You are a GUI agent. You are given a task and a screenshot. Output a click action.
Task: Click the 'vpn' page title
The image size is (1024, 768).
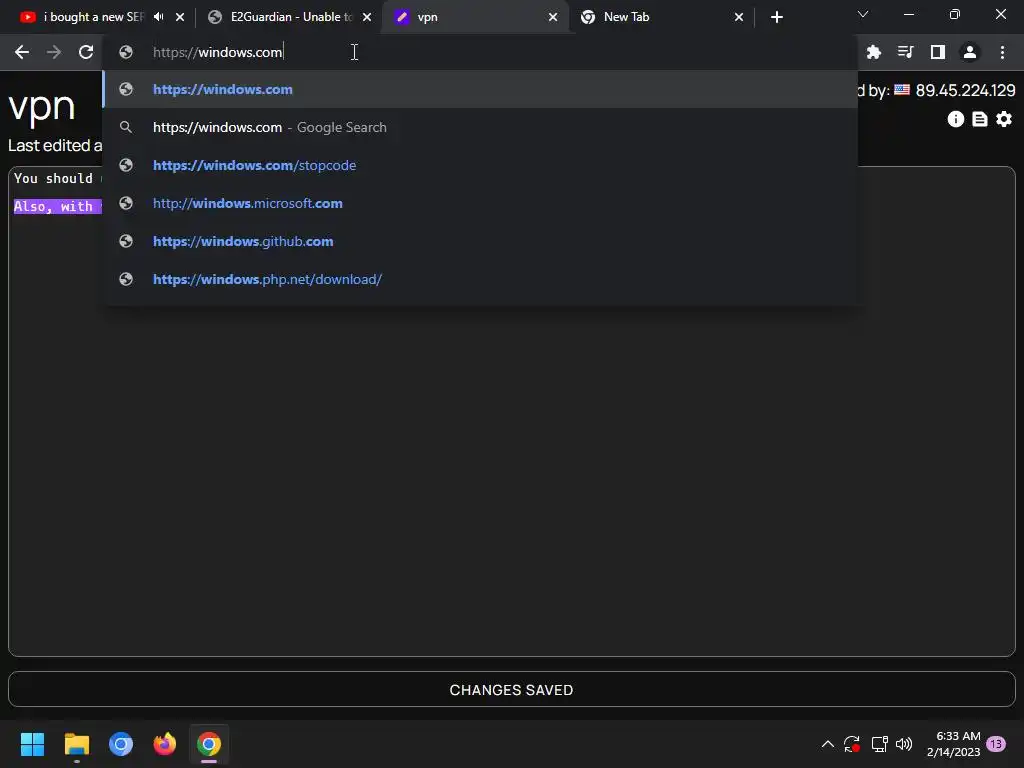(x=42, y=106)
